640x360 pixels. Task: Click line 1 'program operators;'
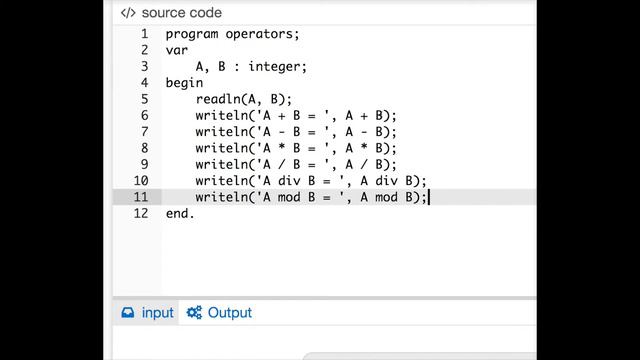coord(232,34)
